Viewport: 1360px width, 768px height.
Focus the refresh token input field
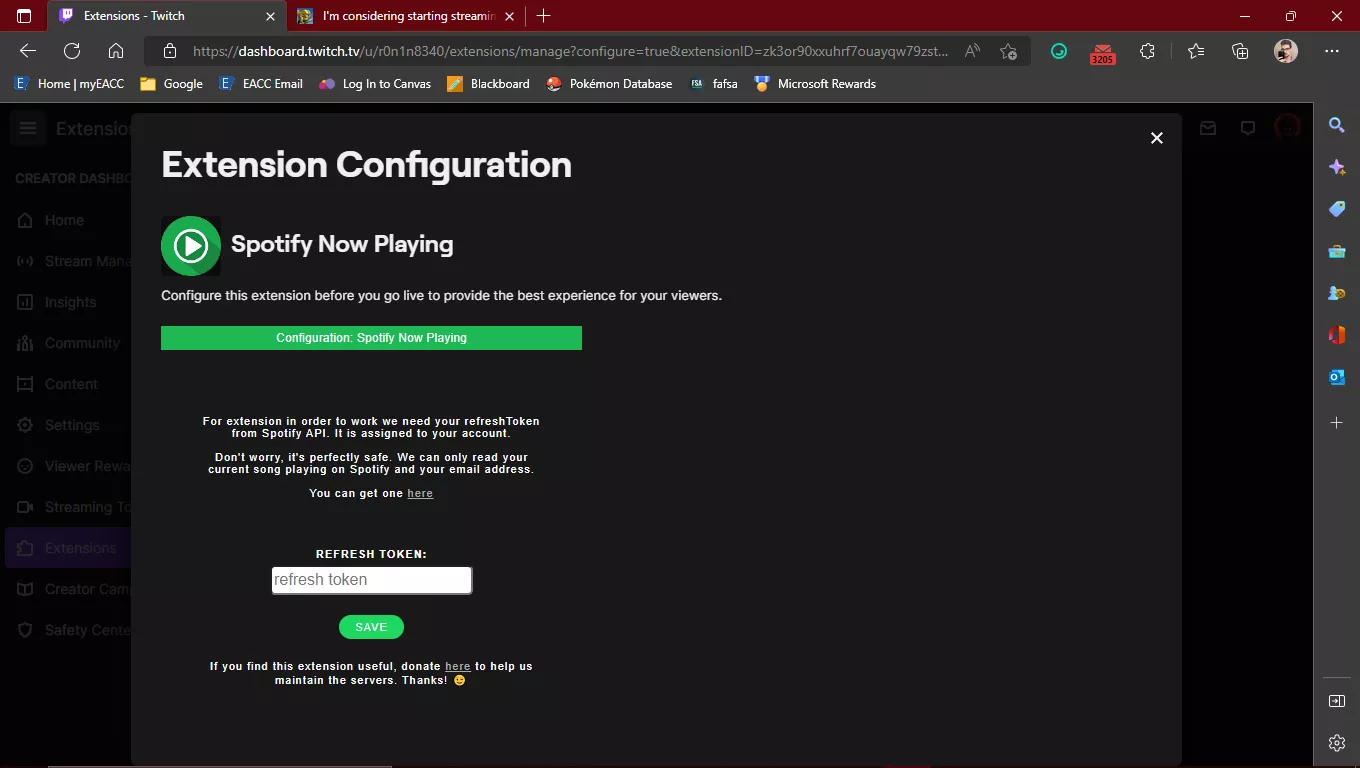(x=371, y=580)
